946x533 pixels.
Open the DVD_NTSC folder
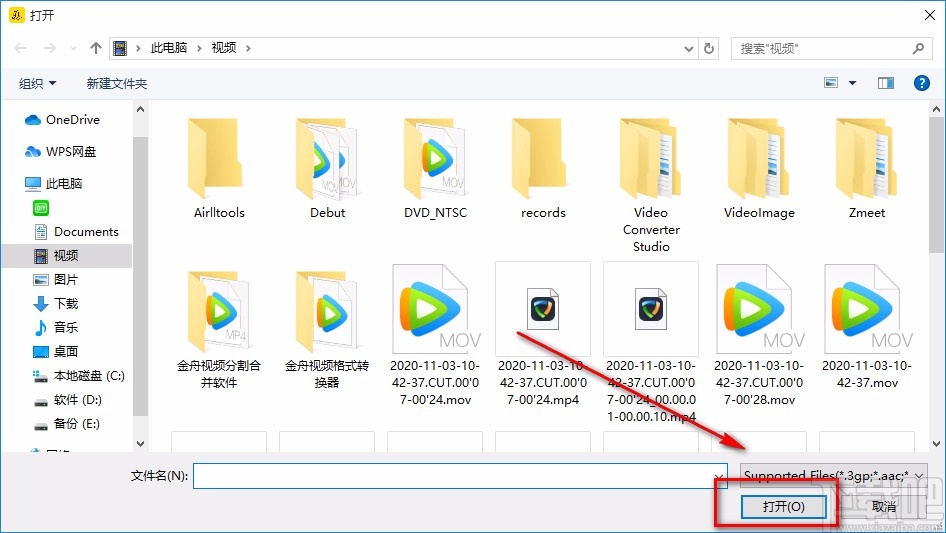[435, 169]
